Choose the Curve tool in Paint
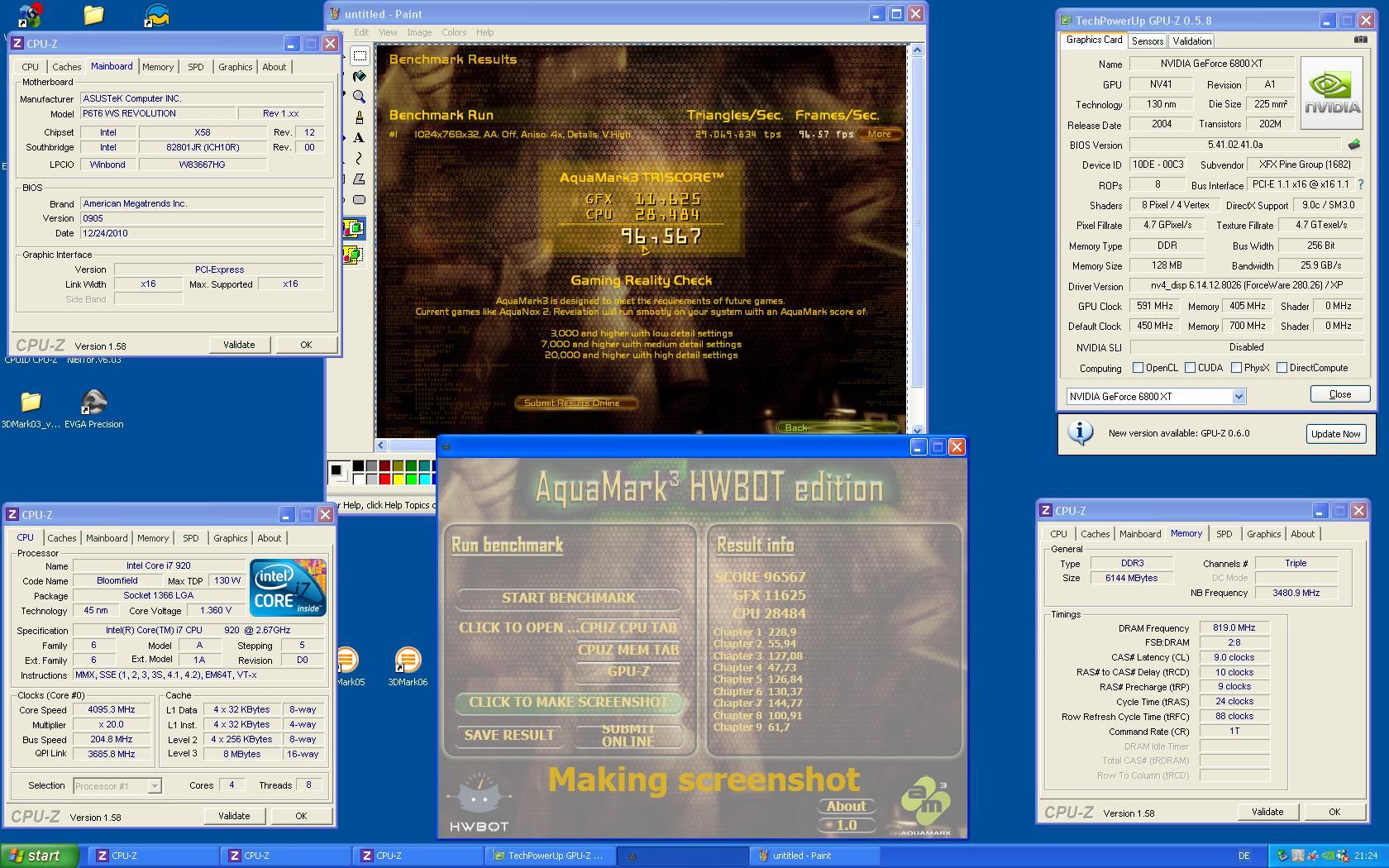This screenshot has width=1389, height=868. point(360,158)
